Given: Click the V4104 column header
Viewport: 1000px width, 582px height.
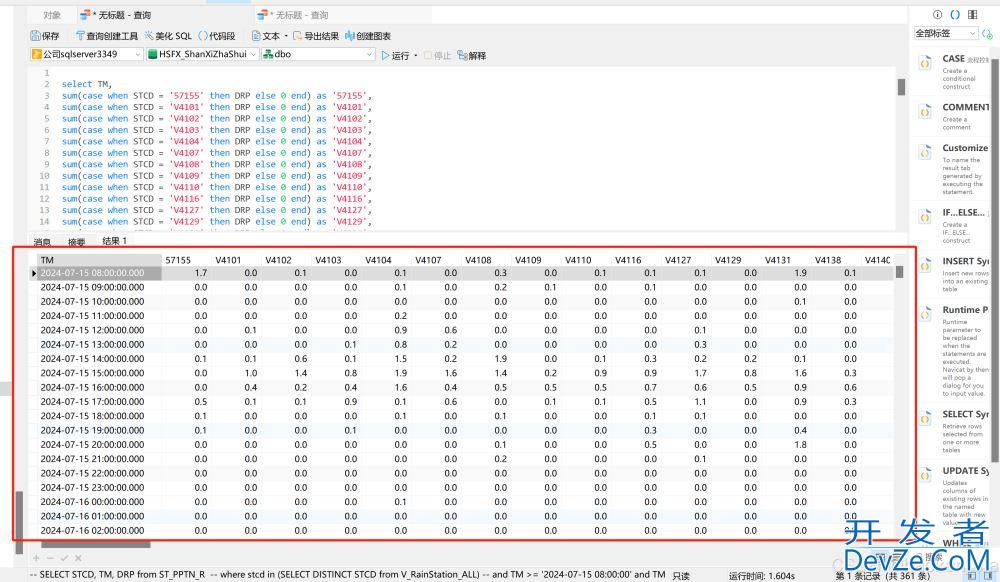Looking at the screenshot, I should coord(386,260).
